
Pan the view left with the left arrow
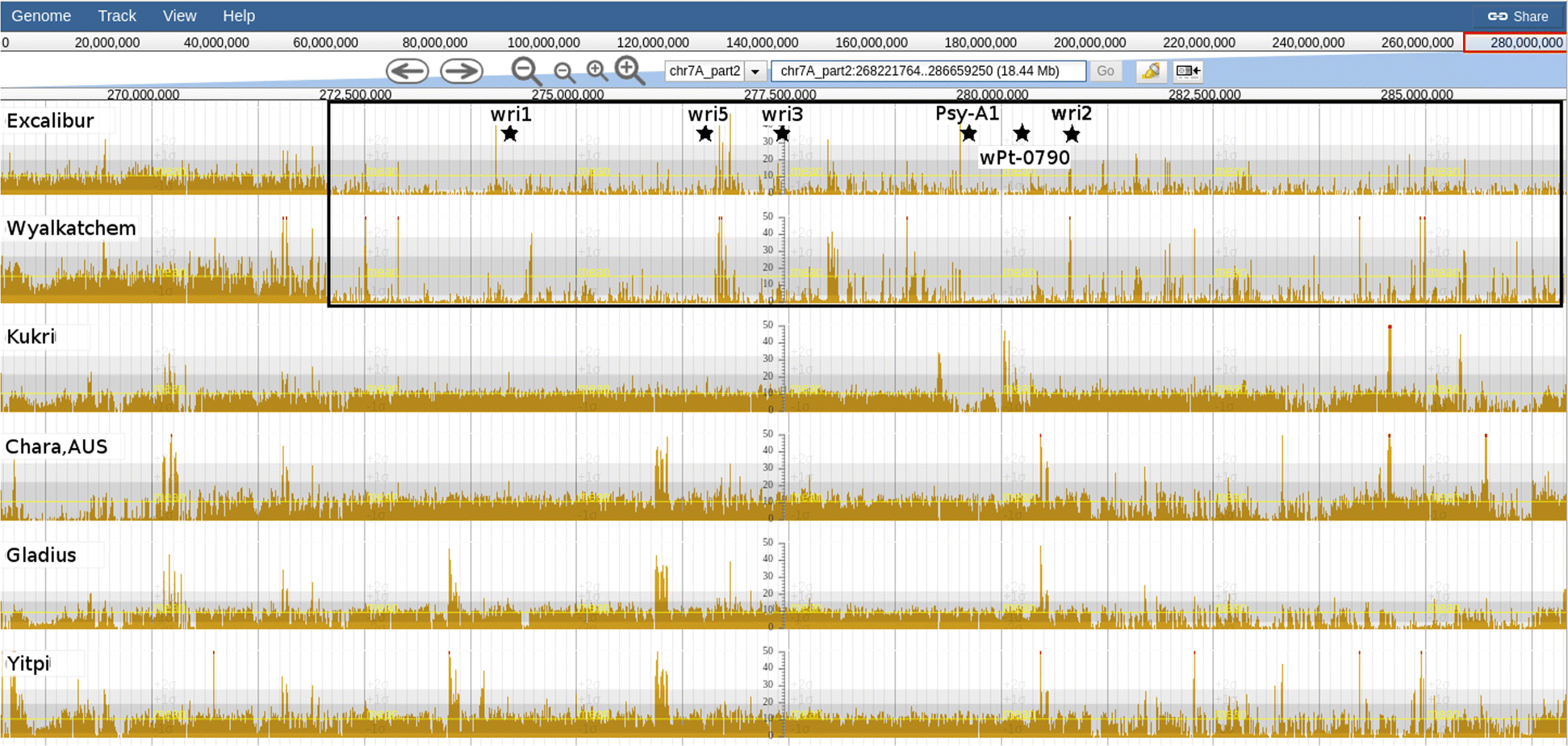pos(408,71)
